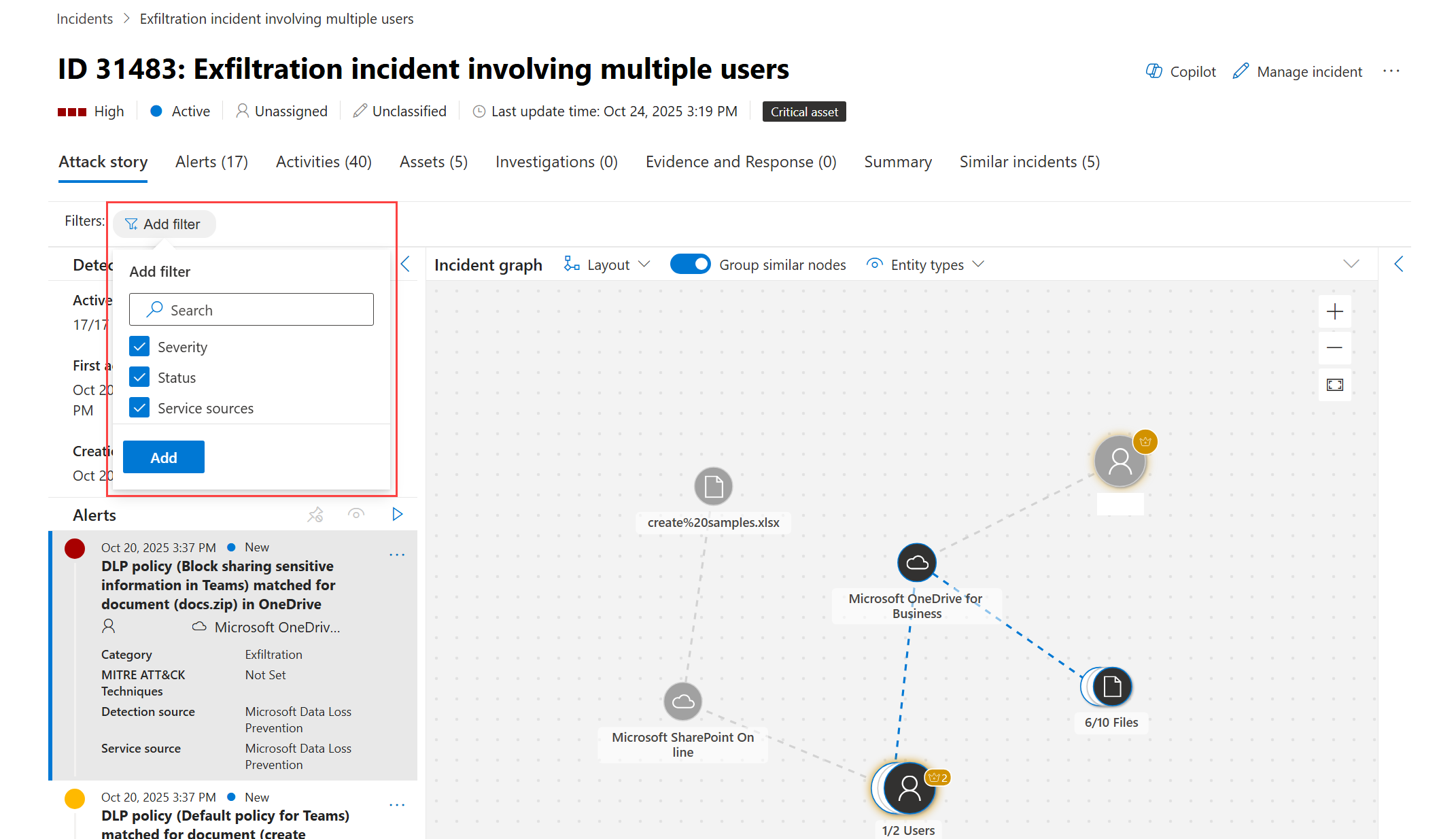
Task: Turn off Group similar nodes toggle
Action: (x=690, y=264)
